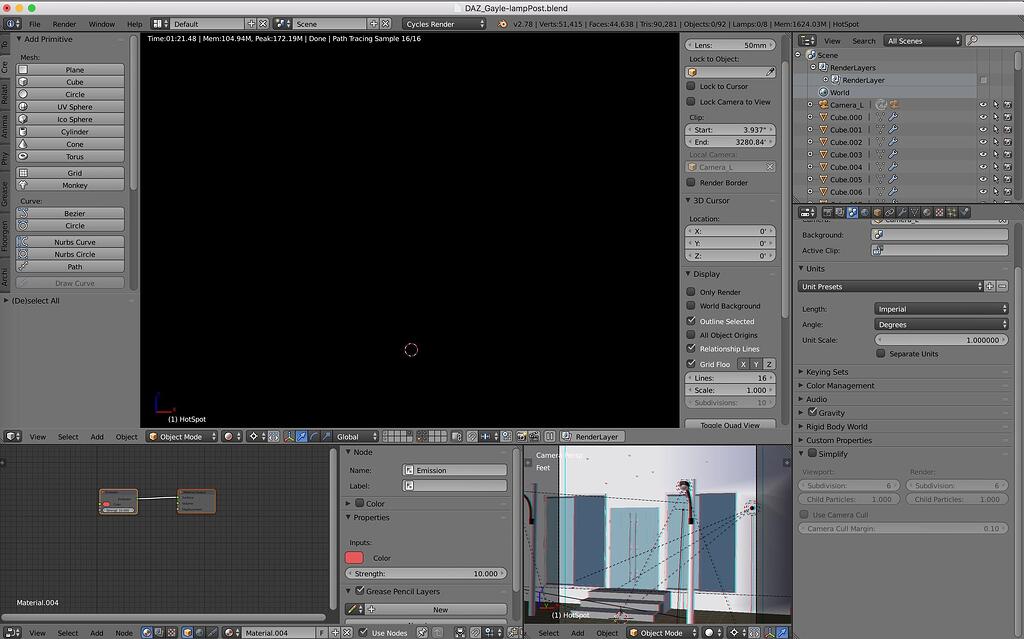Open the Object properties tab icon
1024x639 pixels.
coord(877,212)
